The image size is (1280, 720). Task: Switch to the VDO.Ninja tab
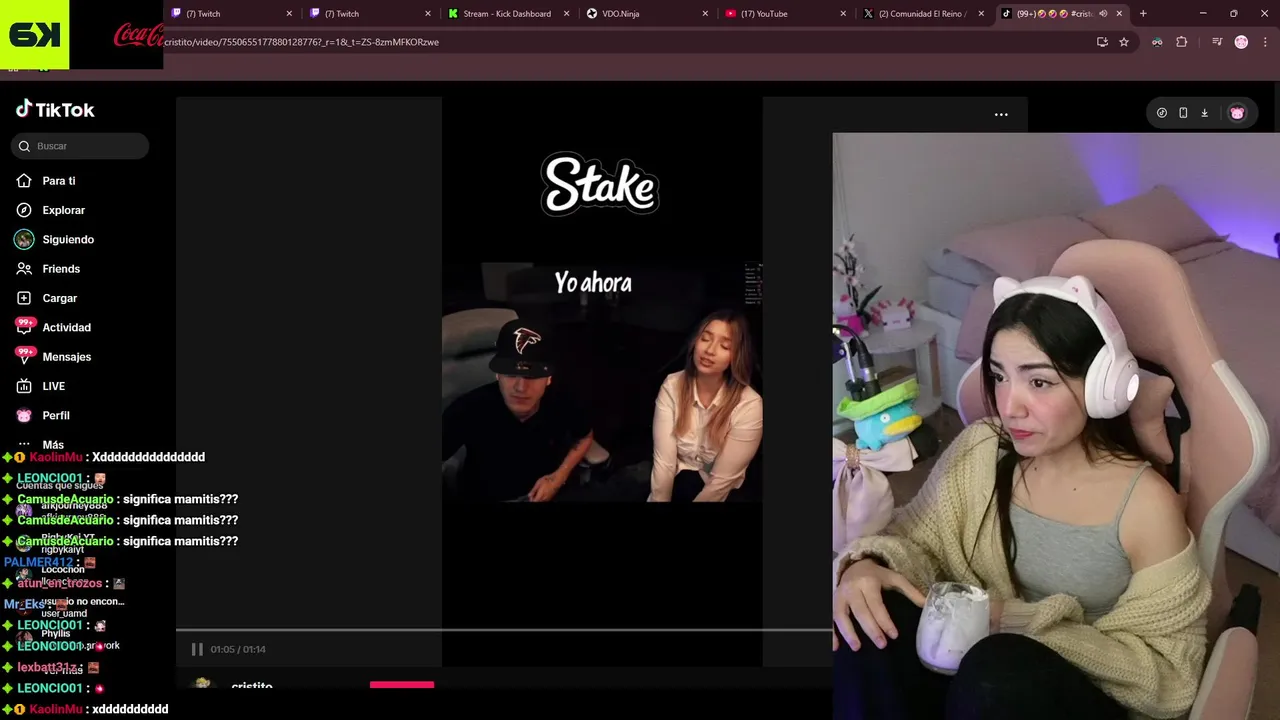pyautogui.click(x=647, y=14)
